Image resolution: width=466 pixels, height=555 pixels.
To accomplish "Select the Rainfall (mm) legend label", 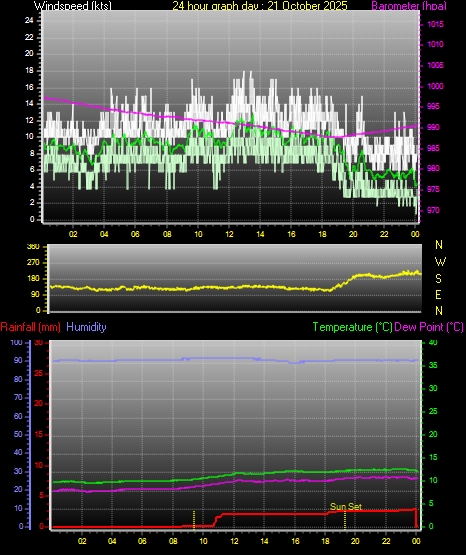I will (30, 327).
